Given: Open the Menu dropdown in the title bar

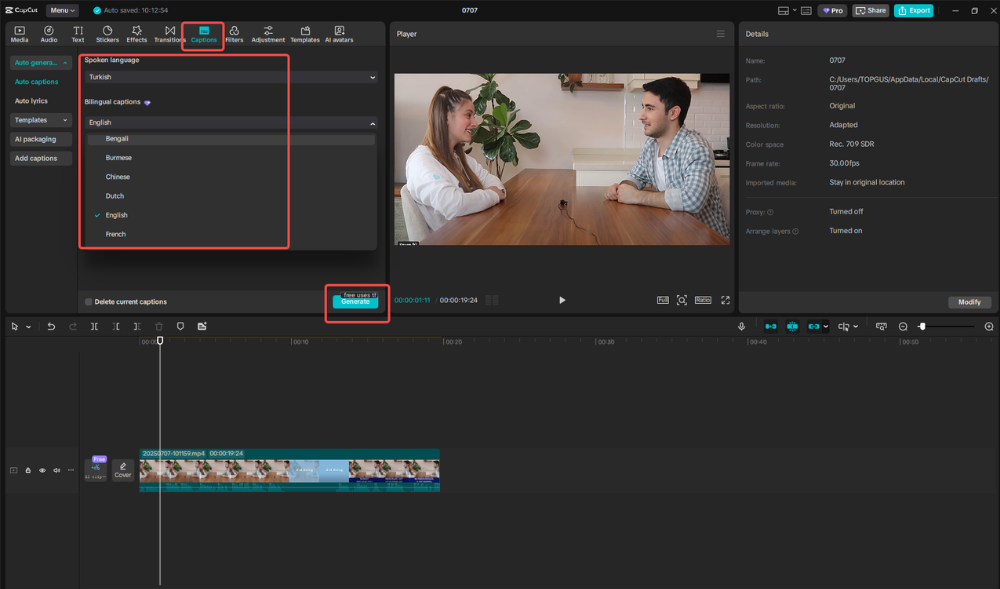Looking at the screenshot, I should [x=62, y=10].
